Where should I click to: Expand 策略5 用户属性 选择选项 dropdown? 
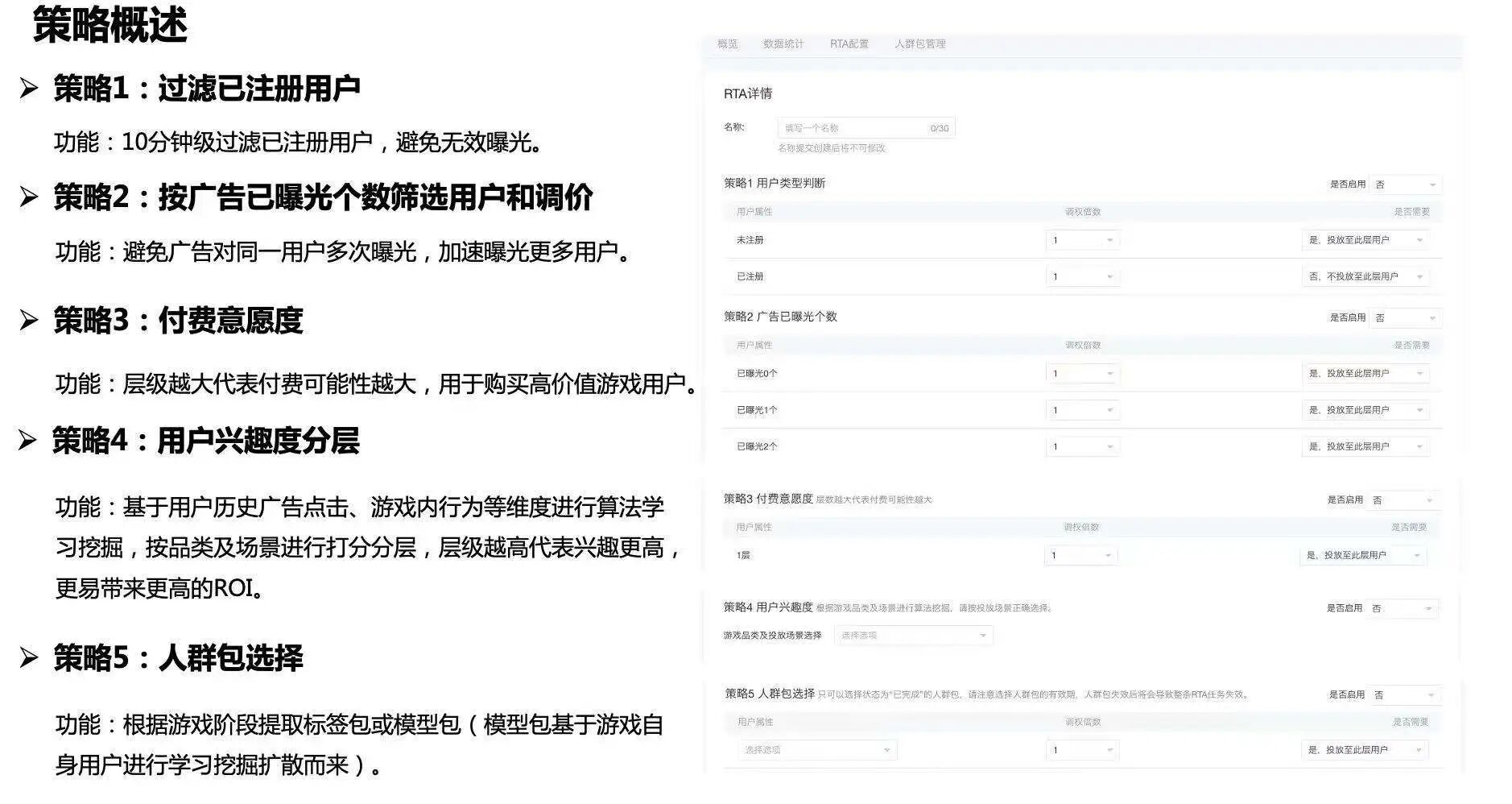pos(817,750)
